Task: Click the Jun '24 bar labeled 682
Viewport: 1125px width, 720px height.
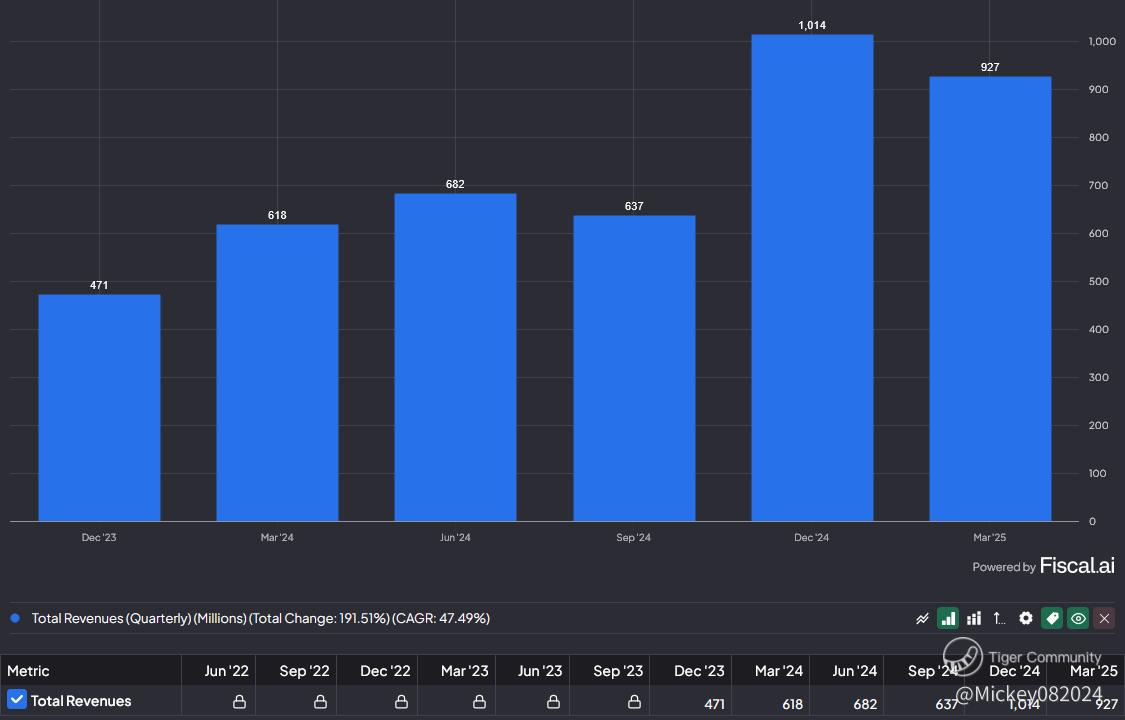Action: (456, 357)
